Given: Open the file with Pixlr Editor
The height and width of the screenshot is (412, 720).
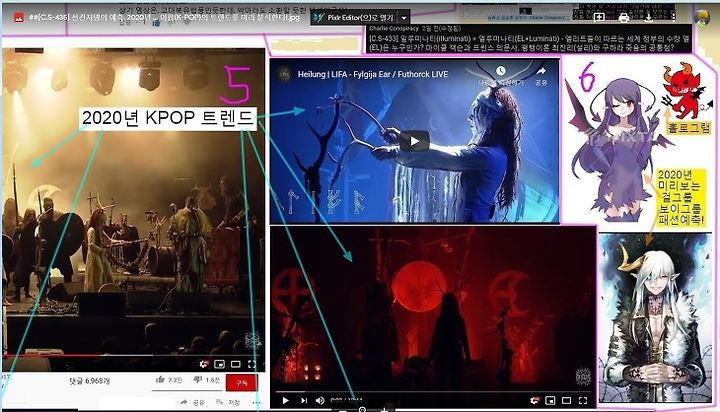Looking at the screenshot, I should 354,18.
